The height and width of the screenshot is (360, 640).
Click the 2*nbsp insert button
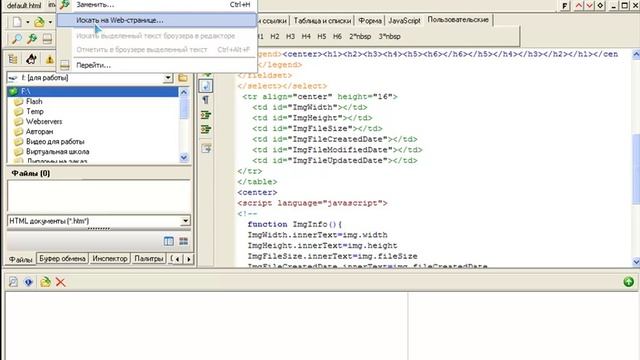tap(360, 36)
